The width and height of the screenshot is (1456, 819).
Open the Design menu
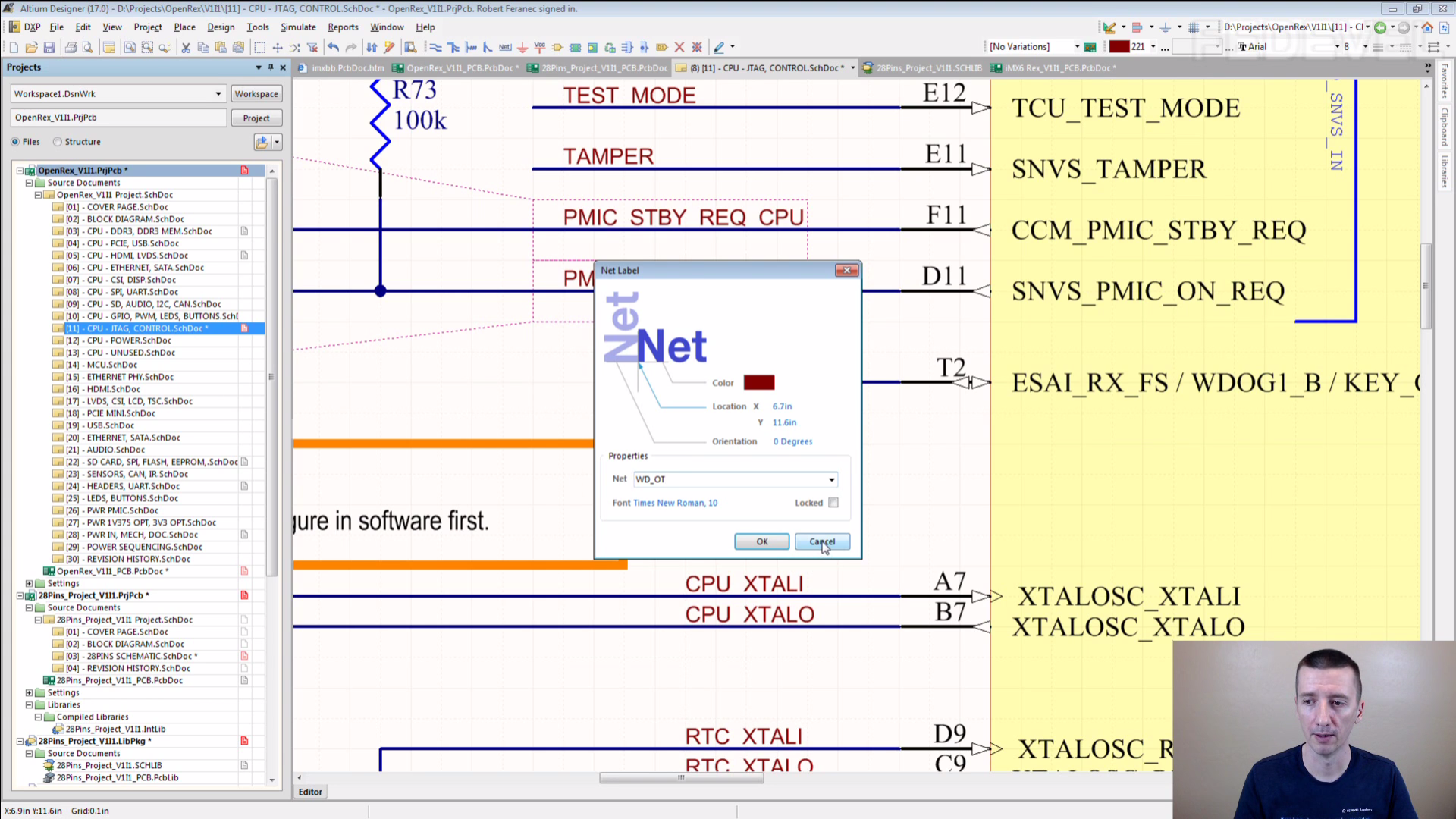(x=221, y=27)
